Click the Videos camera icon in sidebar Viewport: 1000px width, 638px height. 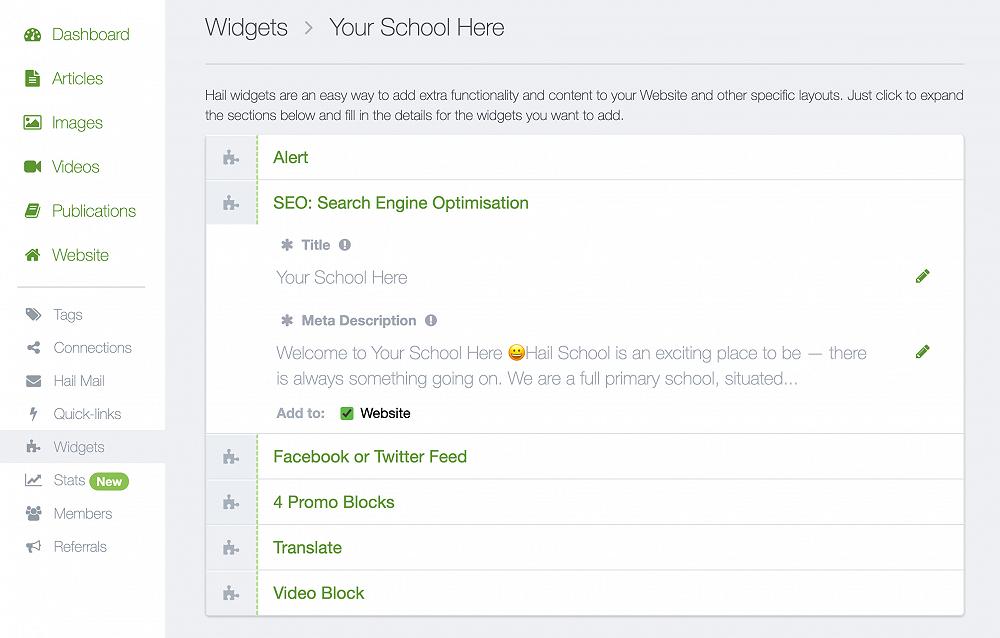[33, 167]
